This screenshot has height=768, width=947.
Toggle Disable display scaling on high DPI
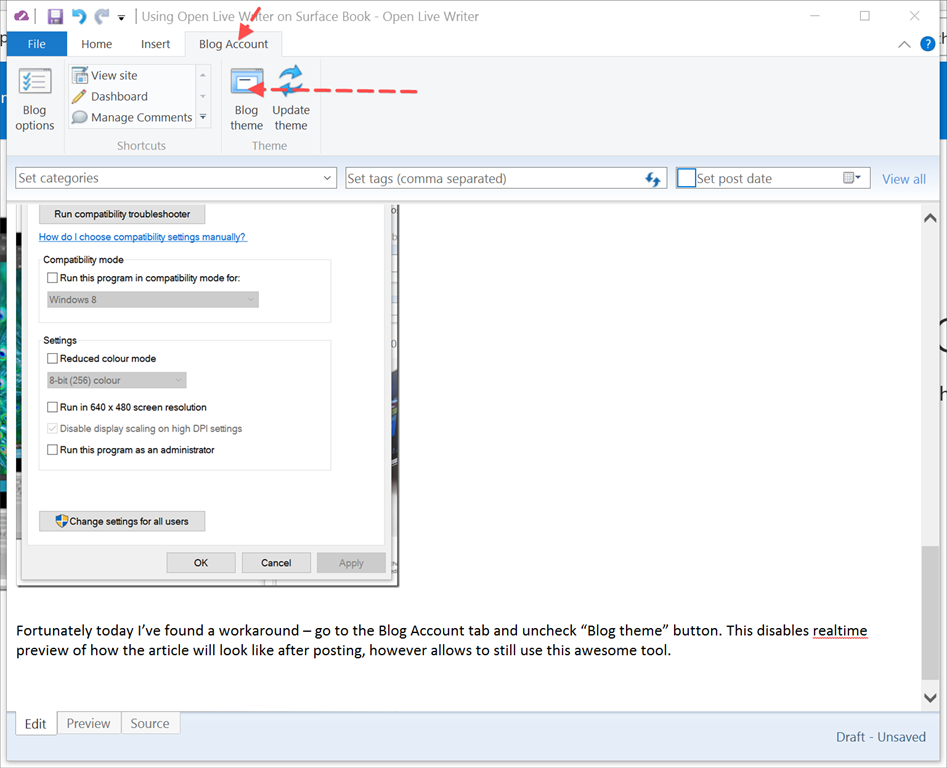(53, 429)
